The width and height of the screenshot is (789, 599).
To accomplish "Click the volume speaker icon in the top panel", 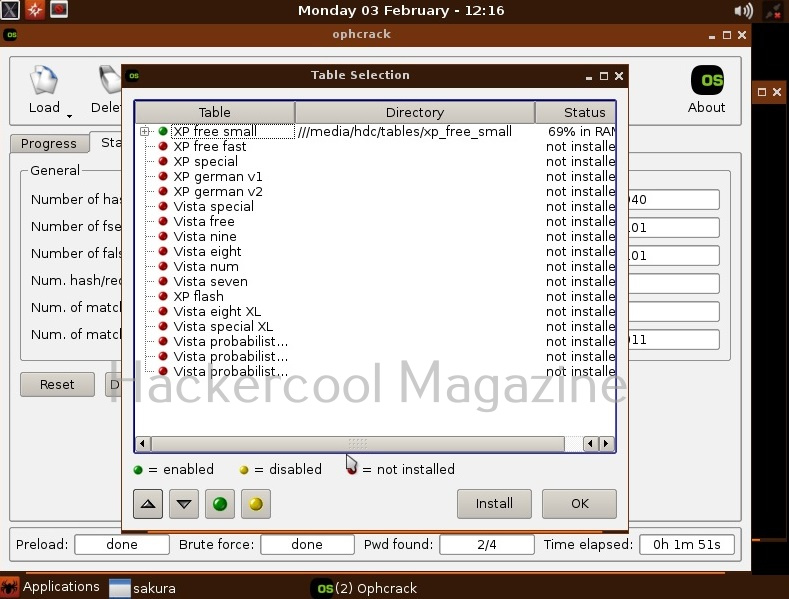I will (x=743, y=11).
